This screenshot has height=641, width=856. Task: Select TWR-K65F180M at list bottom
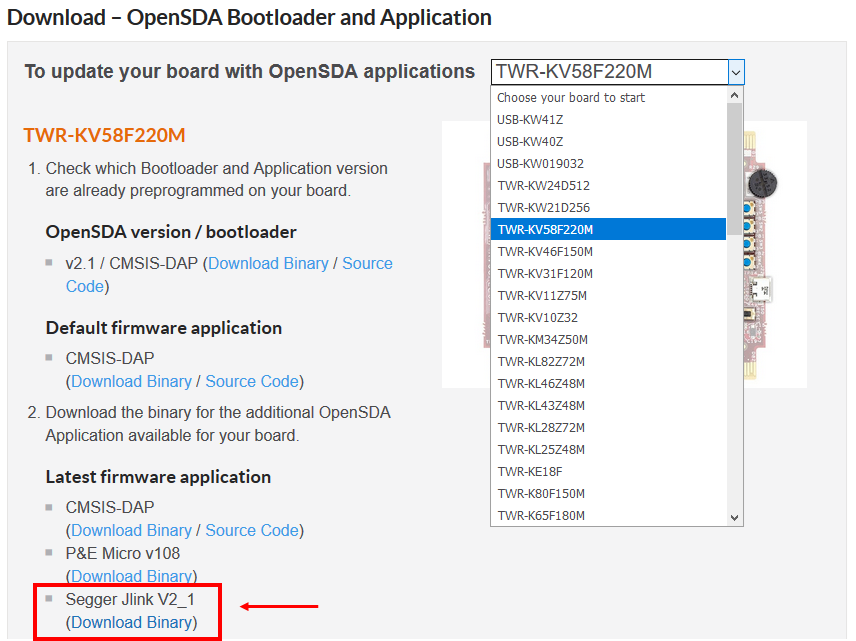point(541,516)
